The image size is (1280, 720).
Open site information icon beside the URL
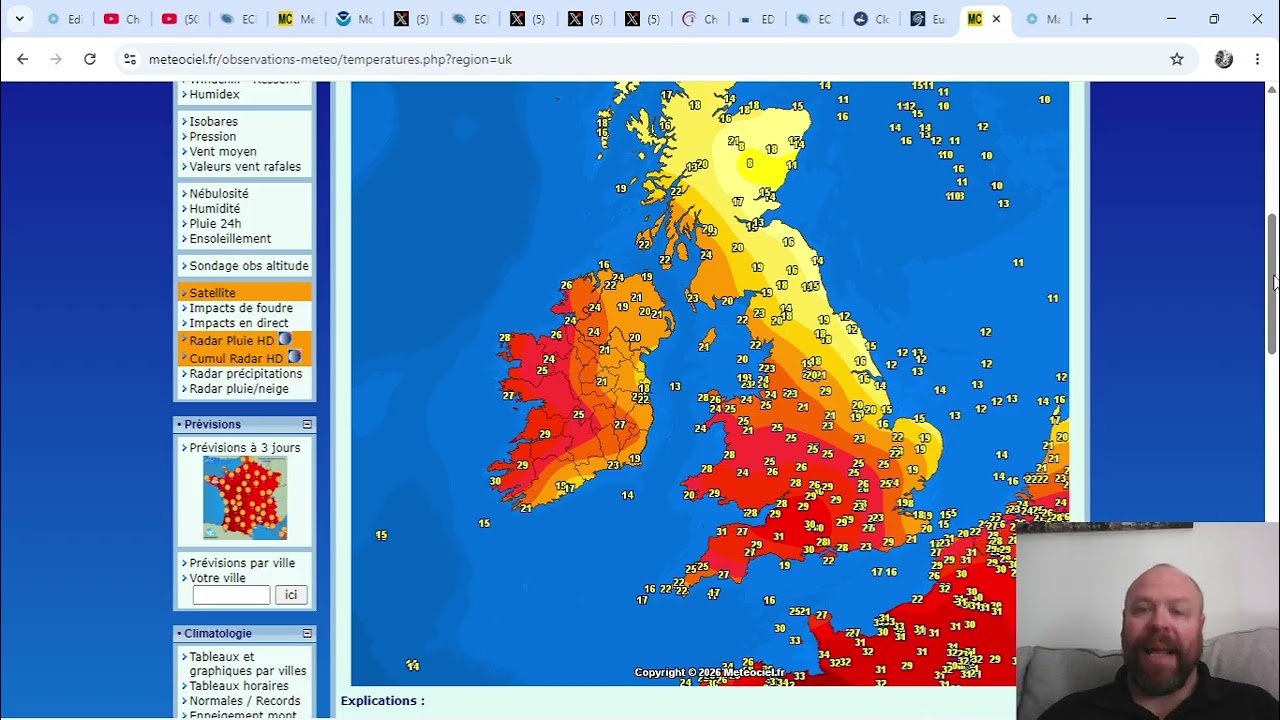129,59
